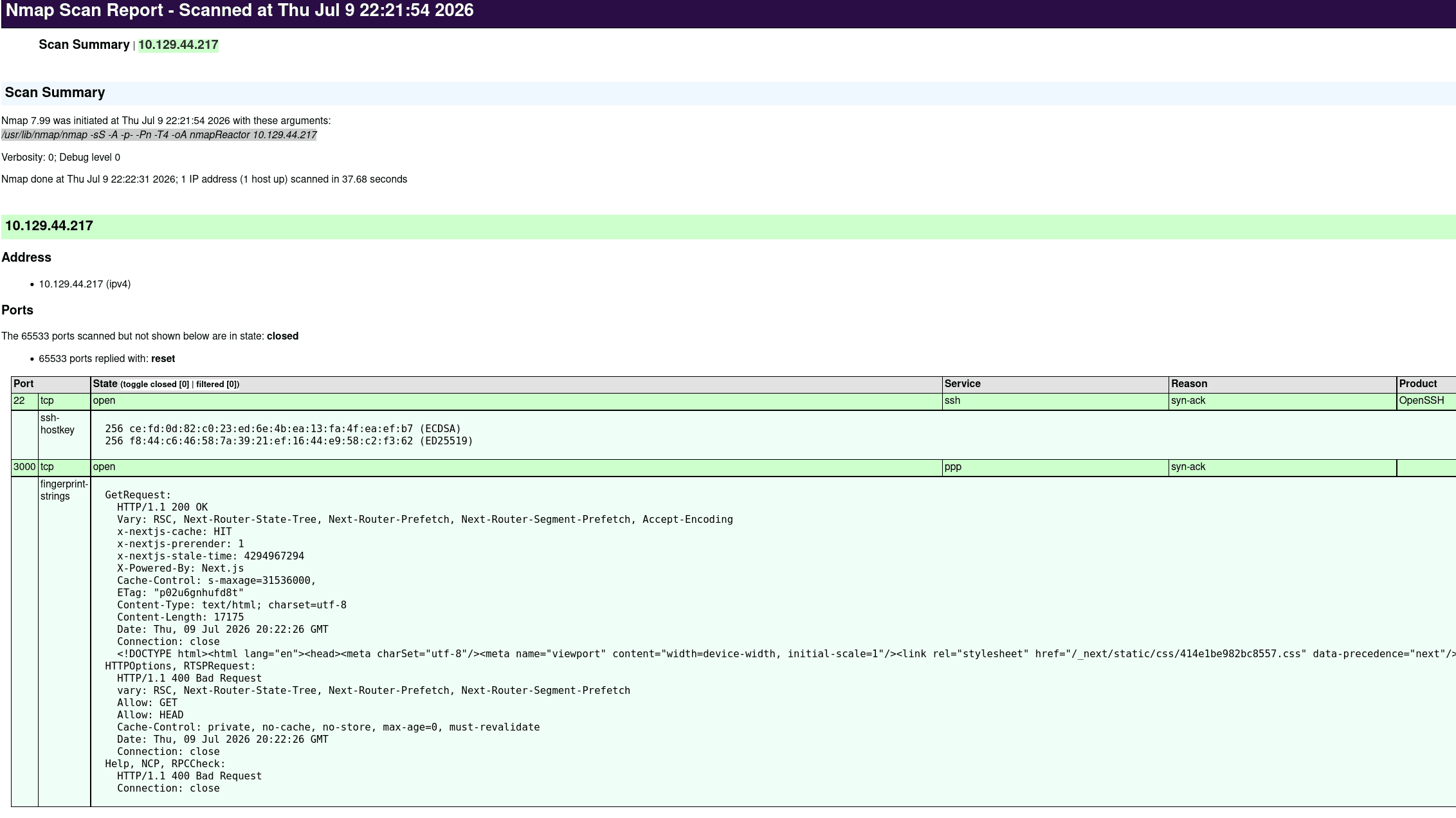Select port number 22 cell
The height and width of the screenshot is (818, 1456).
pos(24,401)
